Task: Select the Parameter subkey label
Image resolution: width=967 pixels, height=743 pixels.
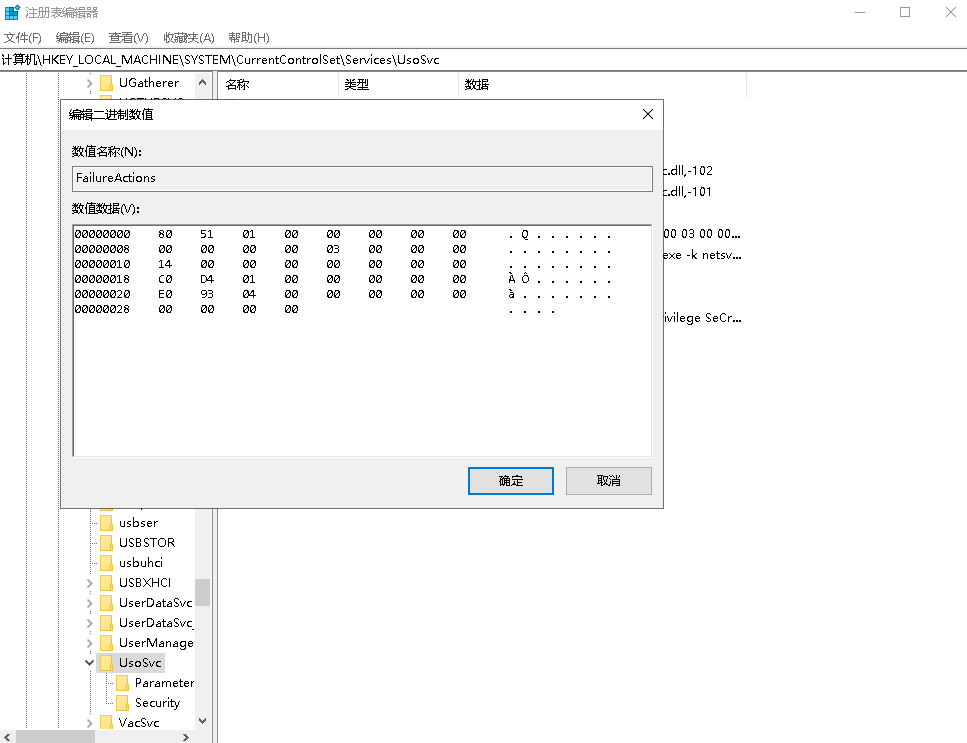Action: [164, 683]
